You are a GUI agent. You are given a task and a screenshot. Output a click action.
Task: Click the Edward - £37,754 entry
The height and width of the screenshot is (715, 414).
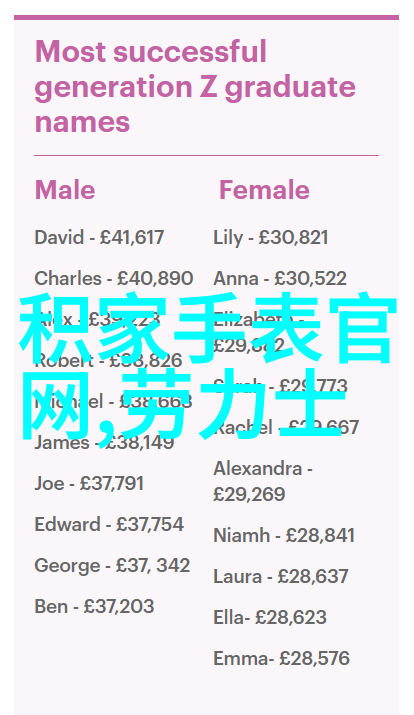[109, 524]
